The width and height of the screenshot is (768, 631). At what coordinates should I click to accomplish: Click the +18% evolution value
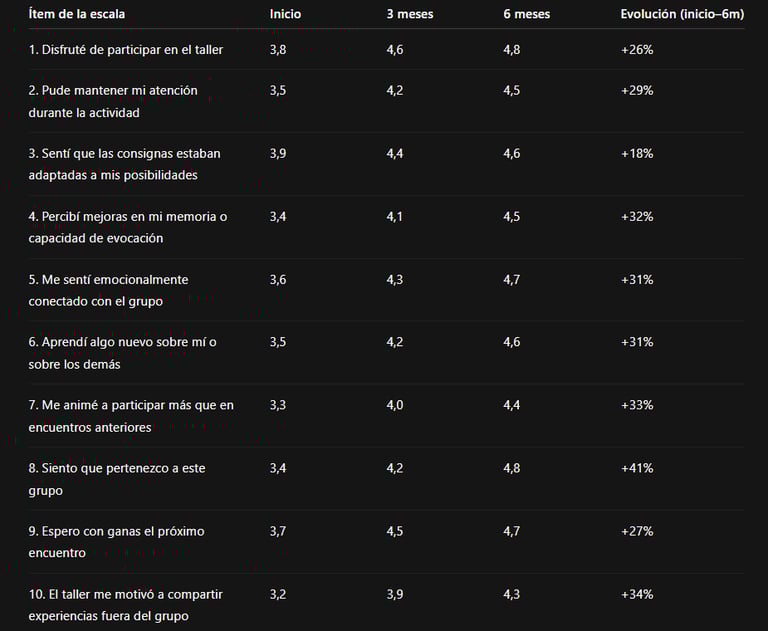[637, 154]
